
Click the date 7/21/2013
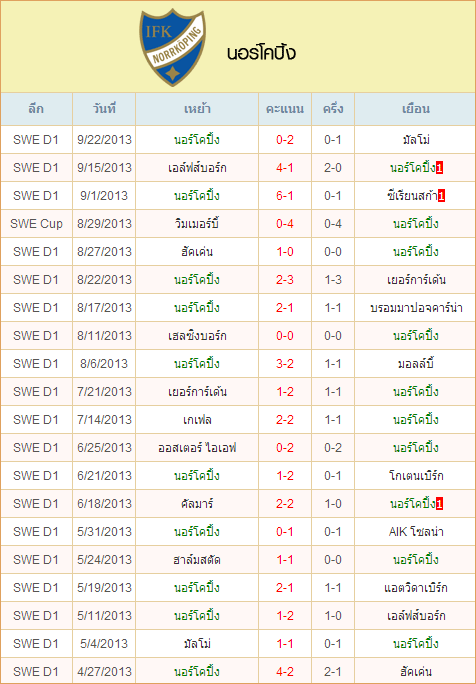pos(104,392)
